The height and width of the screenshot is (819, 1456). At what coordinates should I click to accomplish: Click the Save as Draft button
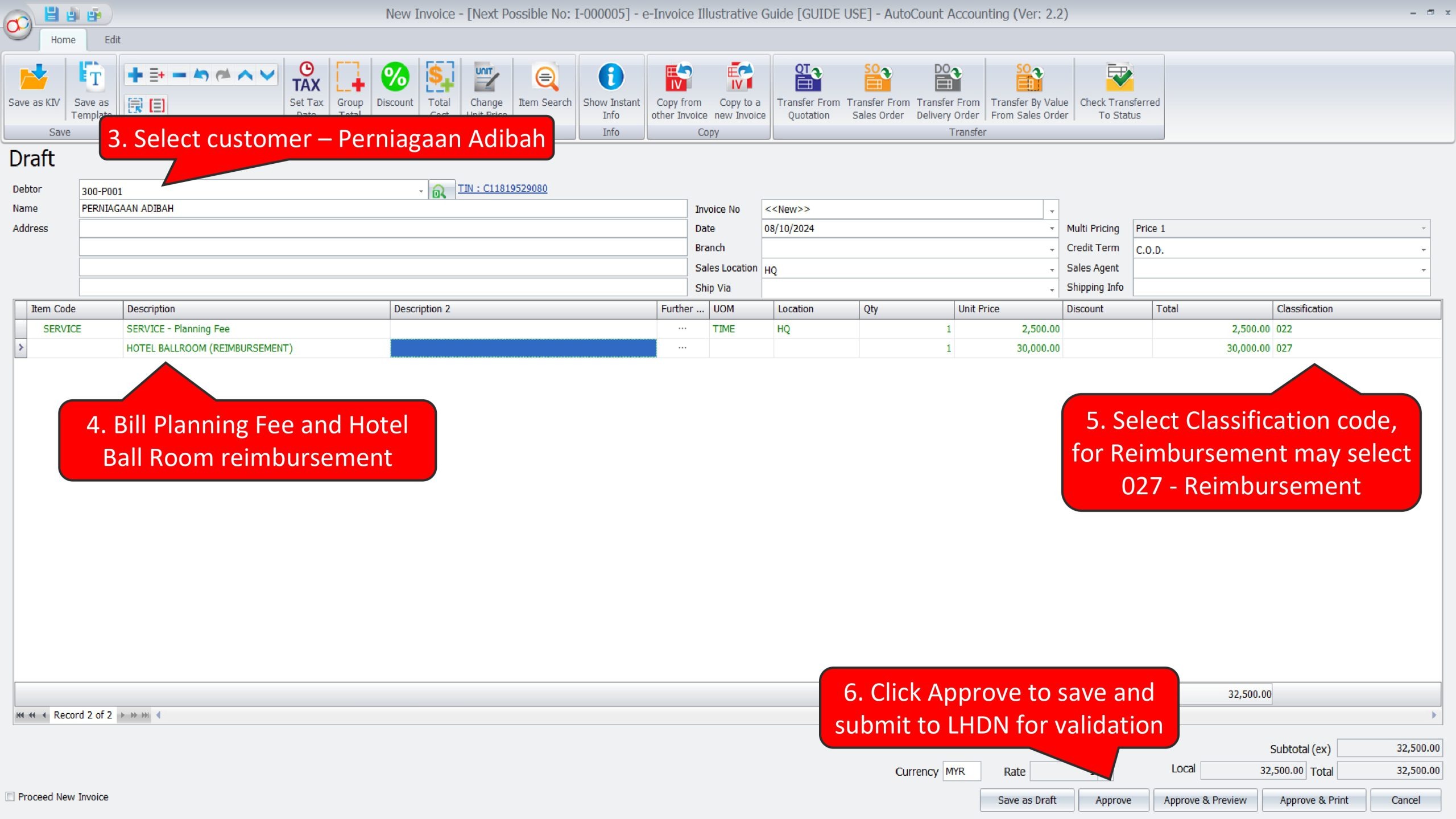coord(1027,800)
